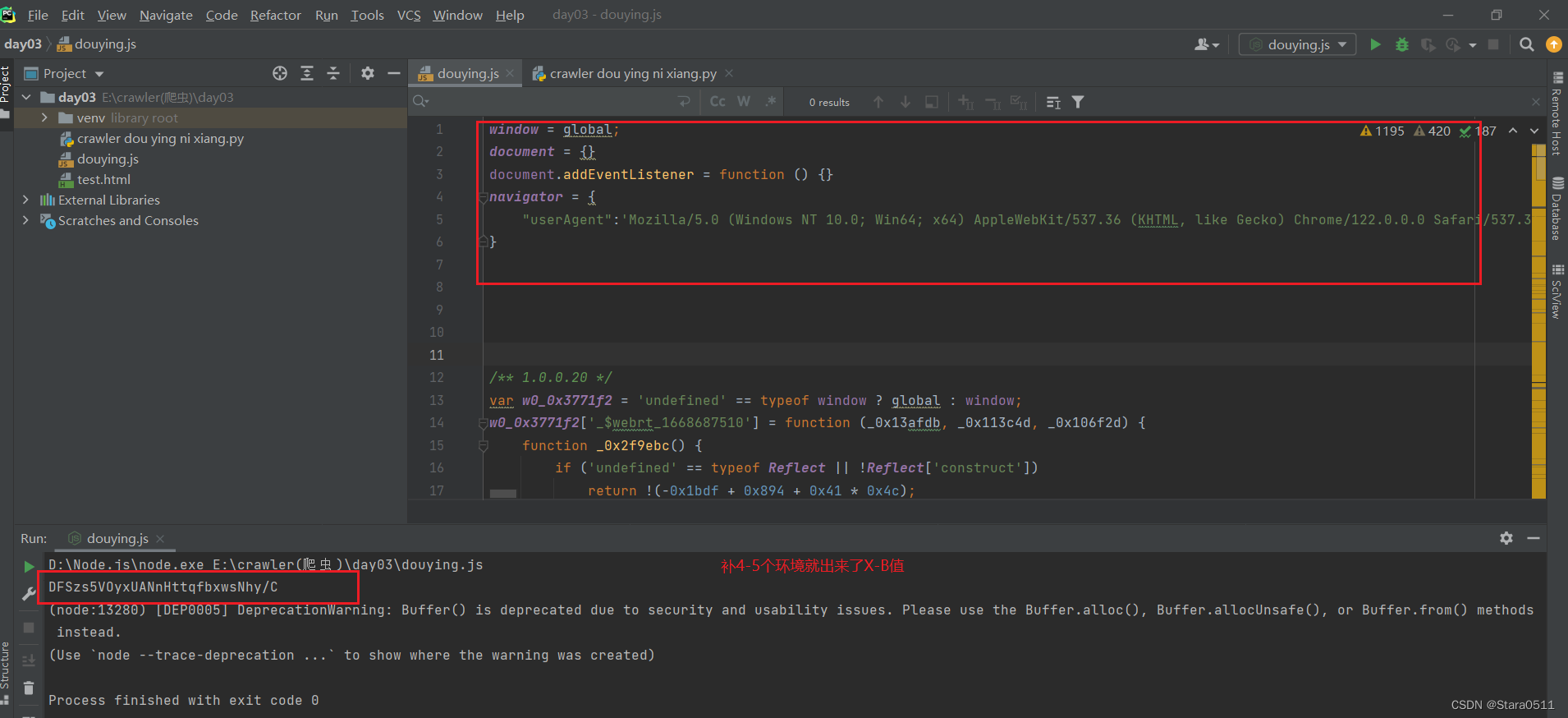This screenshot has width=1568, height=718.
Task: Toggle the search filter funnel icon
Action: pos(1078,102)
